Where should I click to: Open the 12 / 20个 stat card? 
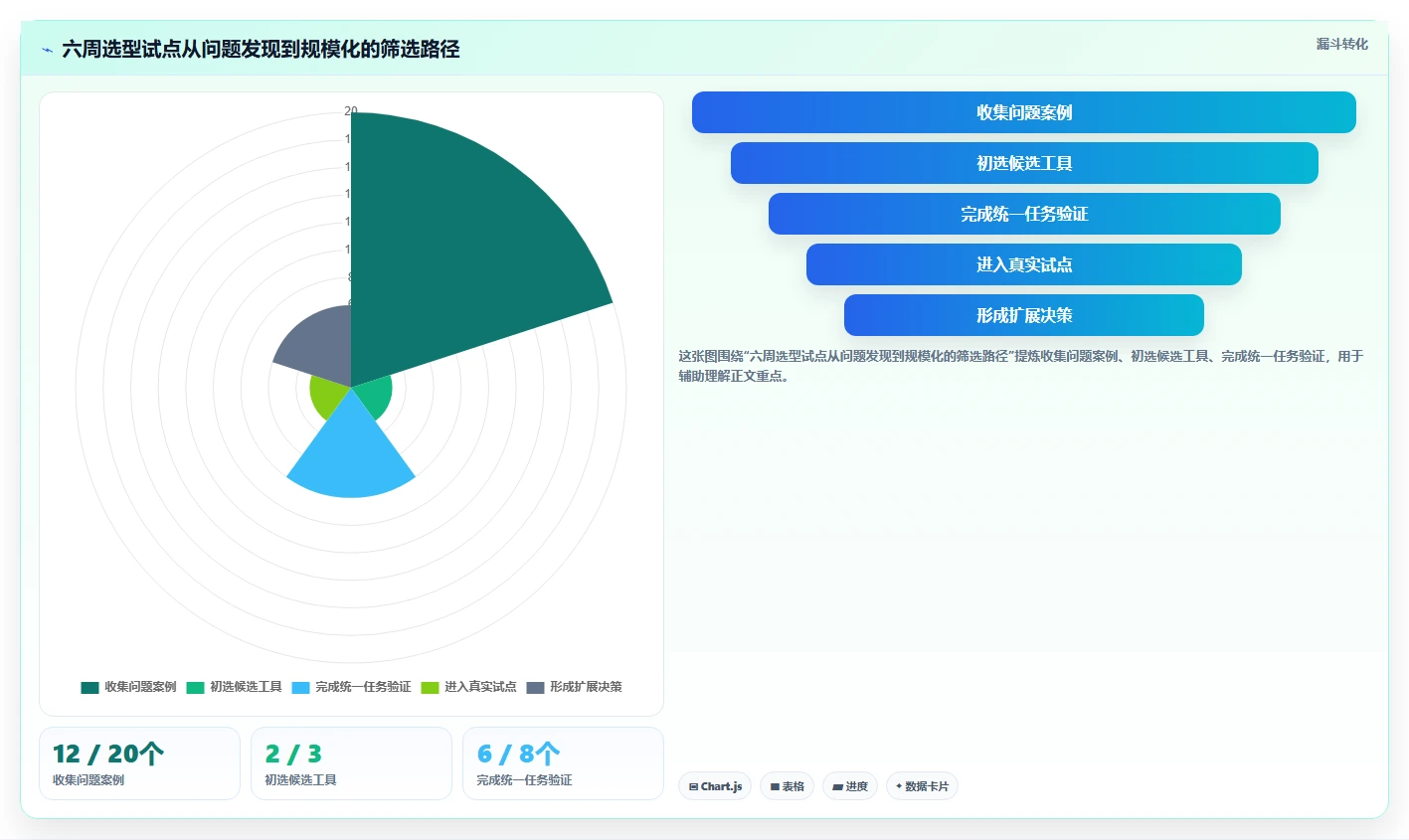coord(139,763)
